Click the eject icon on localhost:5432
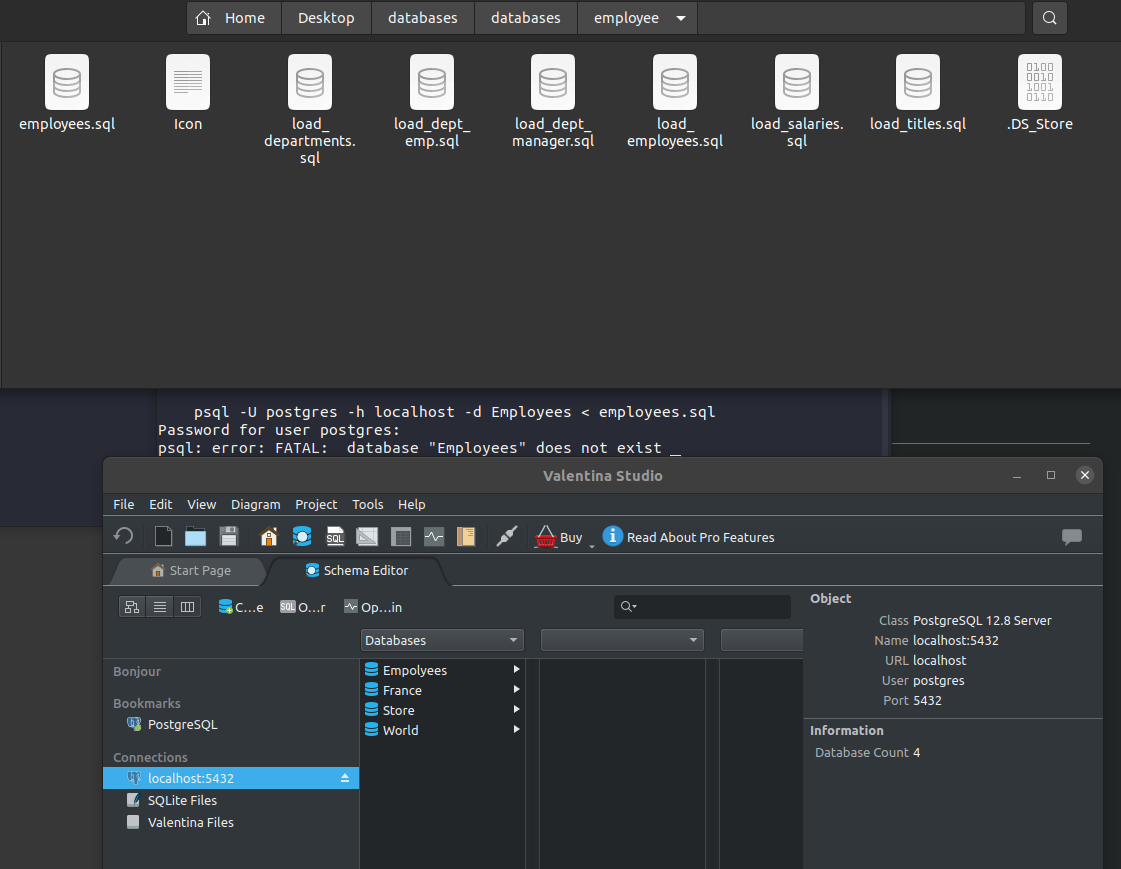 coord(345,778)
